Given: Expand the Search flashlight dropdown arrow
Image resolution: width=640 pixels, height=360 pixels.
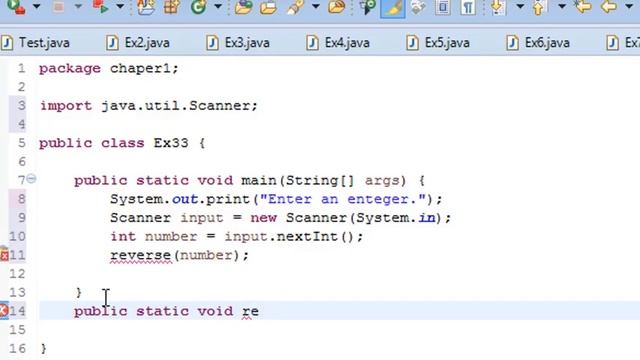Looking at the screenshot, I should (x=316, y=7).
